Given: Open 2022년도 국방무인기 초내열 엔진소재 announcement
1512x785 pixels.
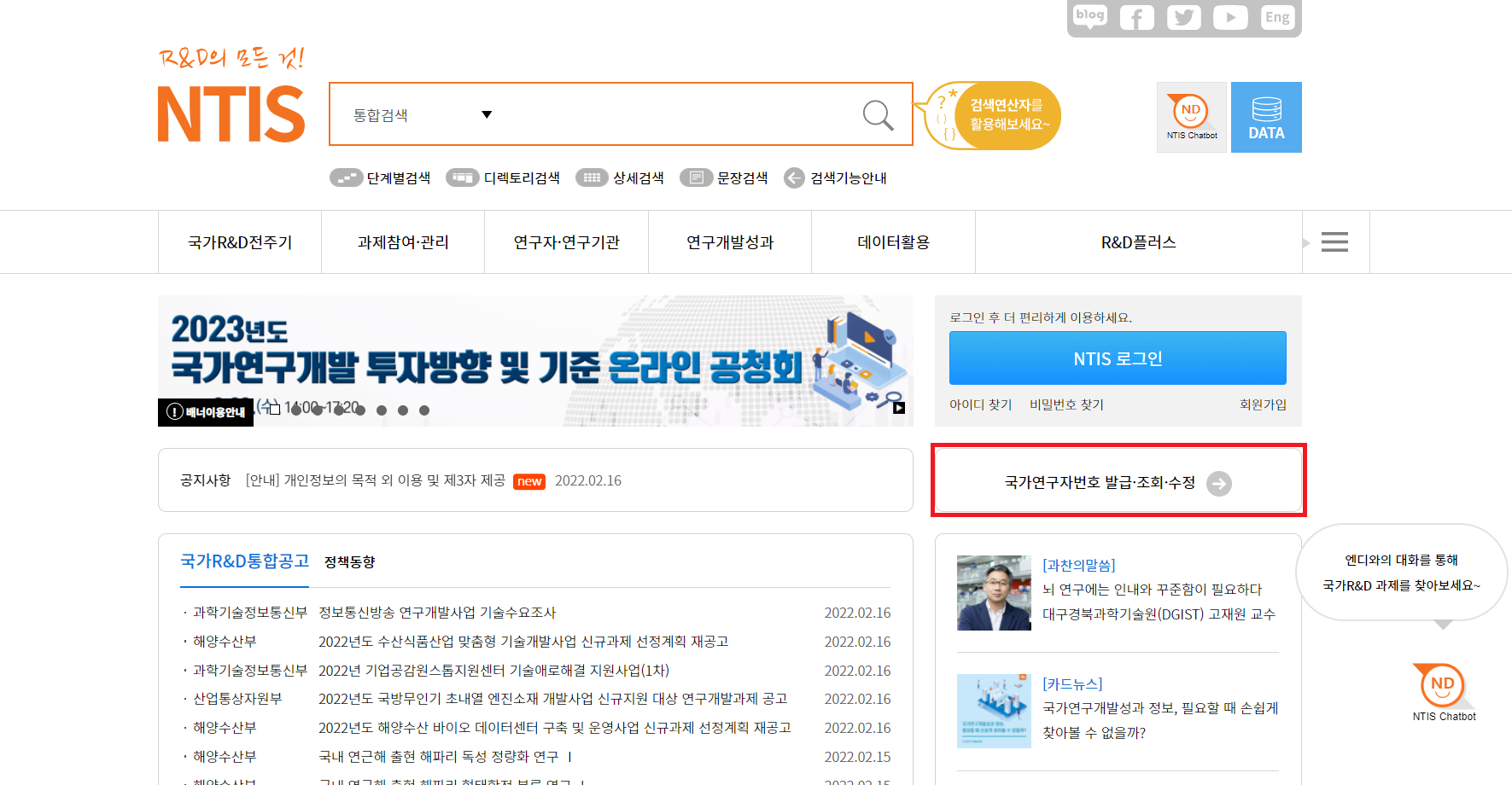Looking at the screenshot, I should [552, 699].
